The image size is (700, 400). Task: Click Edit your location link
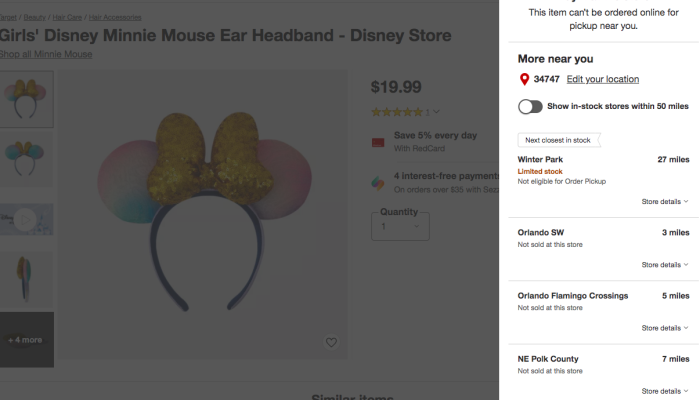coord(602,79)
